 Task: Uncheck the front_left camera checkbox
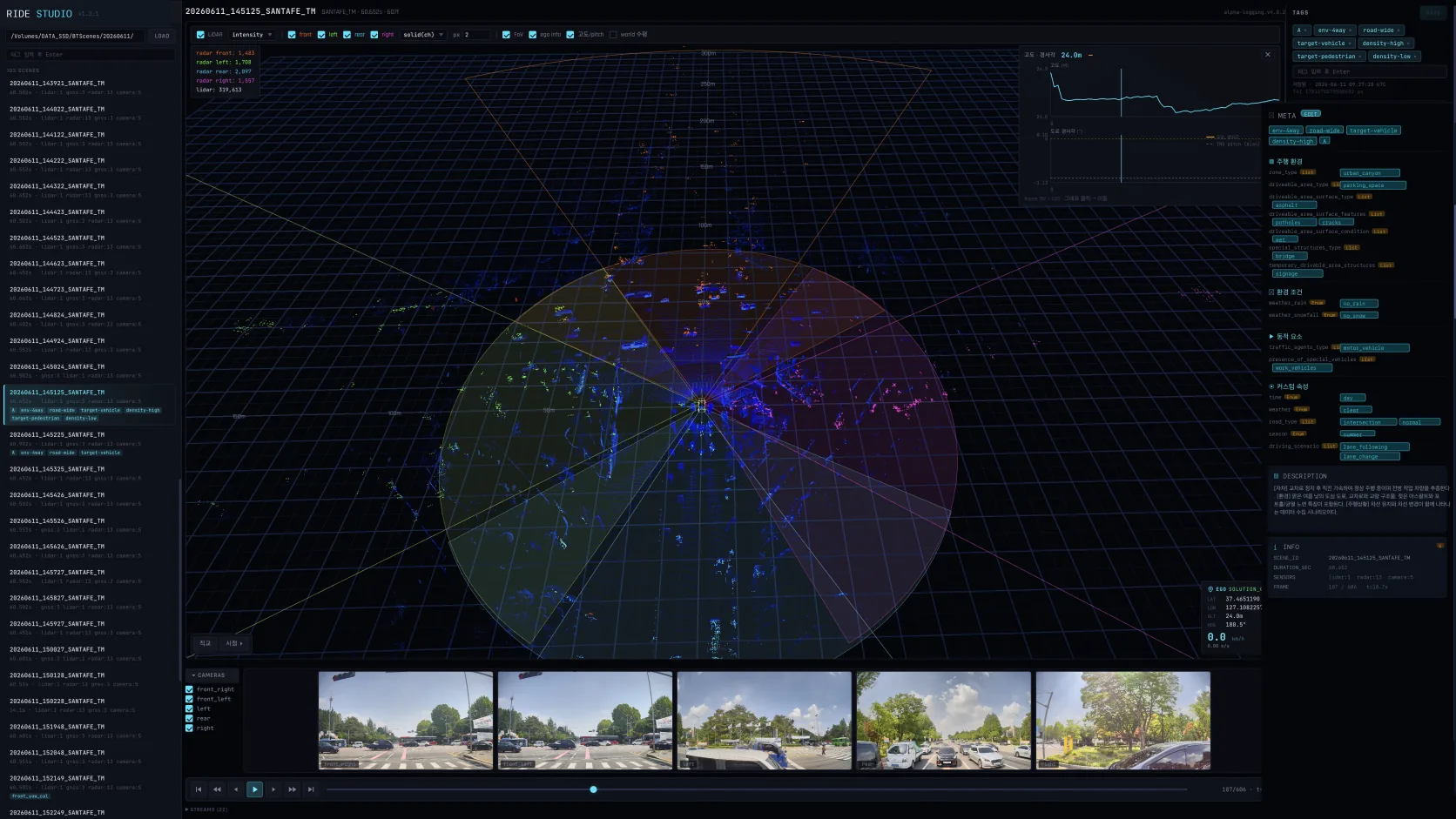(x=189, y=699)
